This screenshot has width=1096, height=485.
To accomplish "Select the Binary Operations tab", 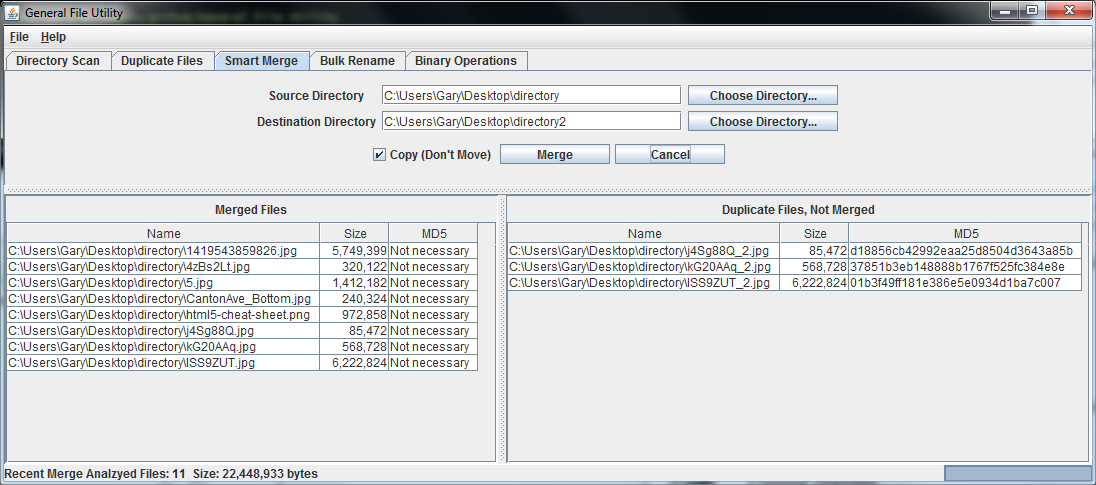I will point(466,61).
